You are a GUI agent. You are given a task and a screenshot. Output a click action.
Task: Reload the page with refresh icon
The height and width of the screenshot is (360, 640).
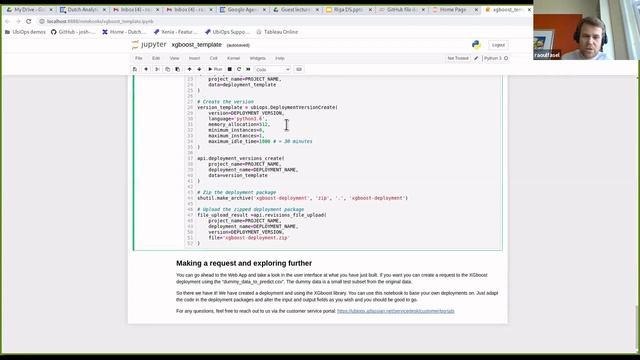click(x=29, y=21)
